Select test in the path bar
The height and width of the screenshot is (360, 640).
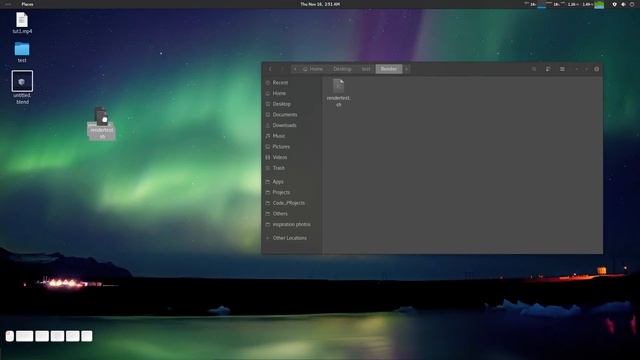click(x=366, y=69)
